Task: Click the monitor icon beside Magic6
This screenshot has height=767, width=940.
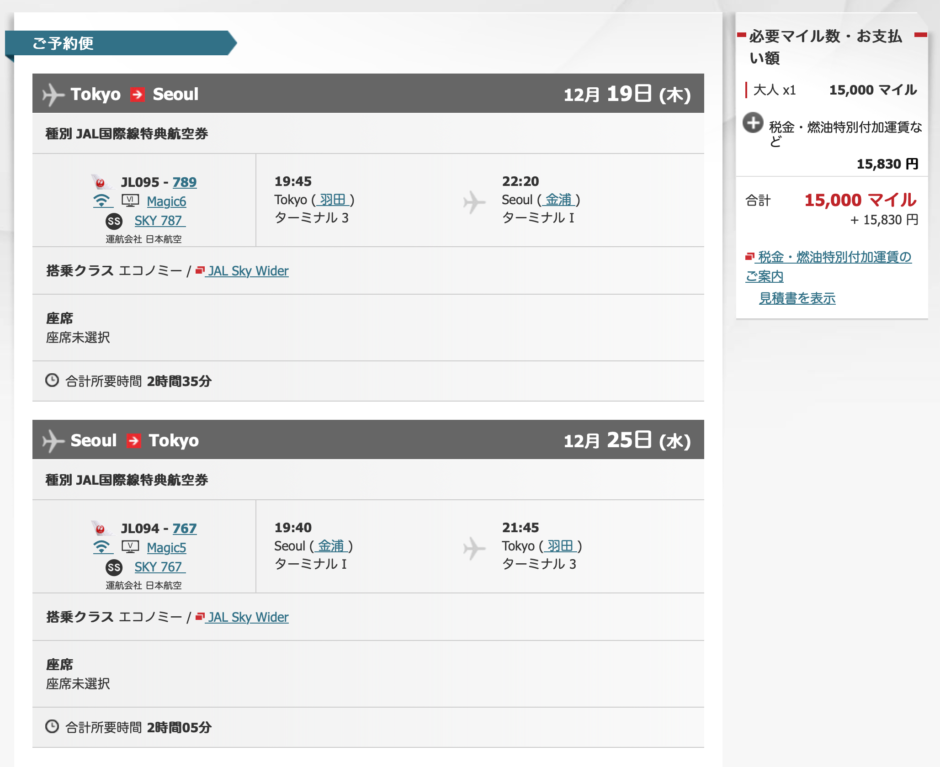Action: point(130,201)
